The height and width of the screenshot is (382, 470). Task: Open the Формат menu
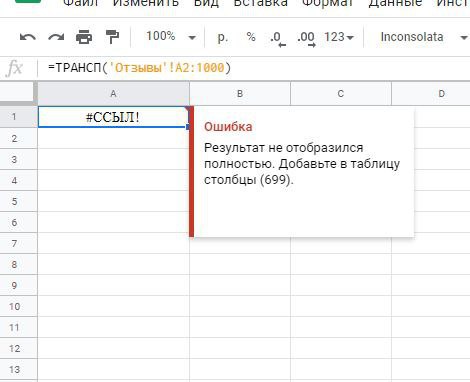coord(327,3)
